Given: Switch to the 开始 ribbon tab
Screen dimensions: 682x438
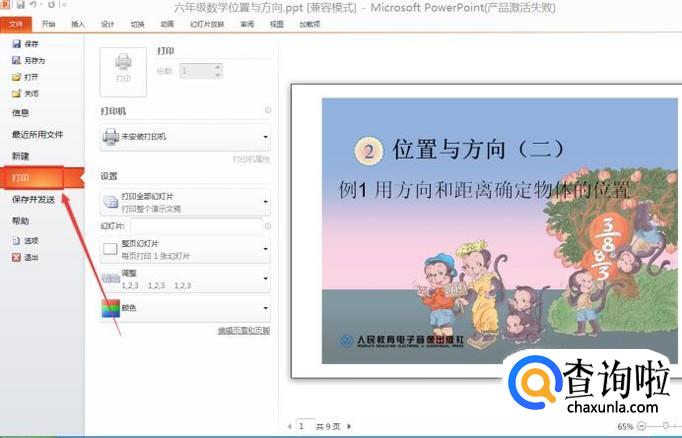Looking at the screenshot, I should (48, 24).
